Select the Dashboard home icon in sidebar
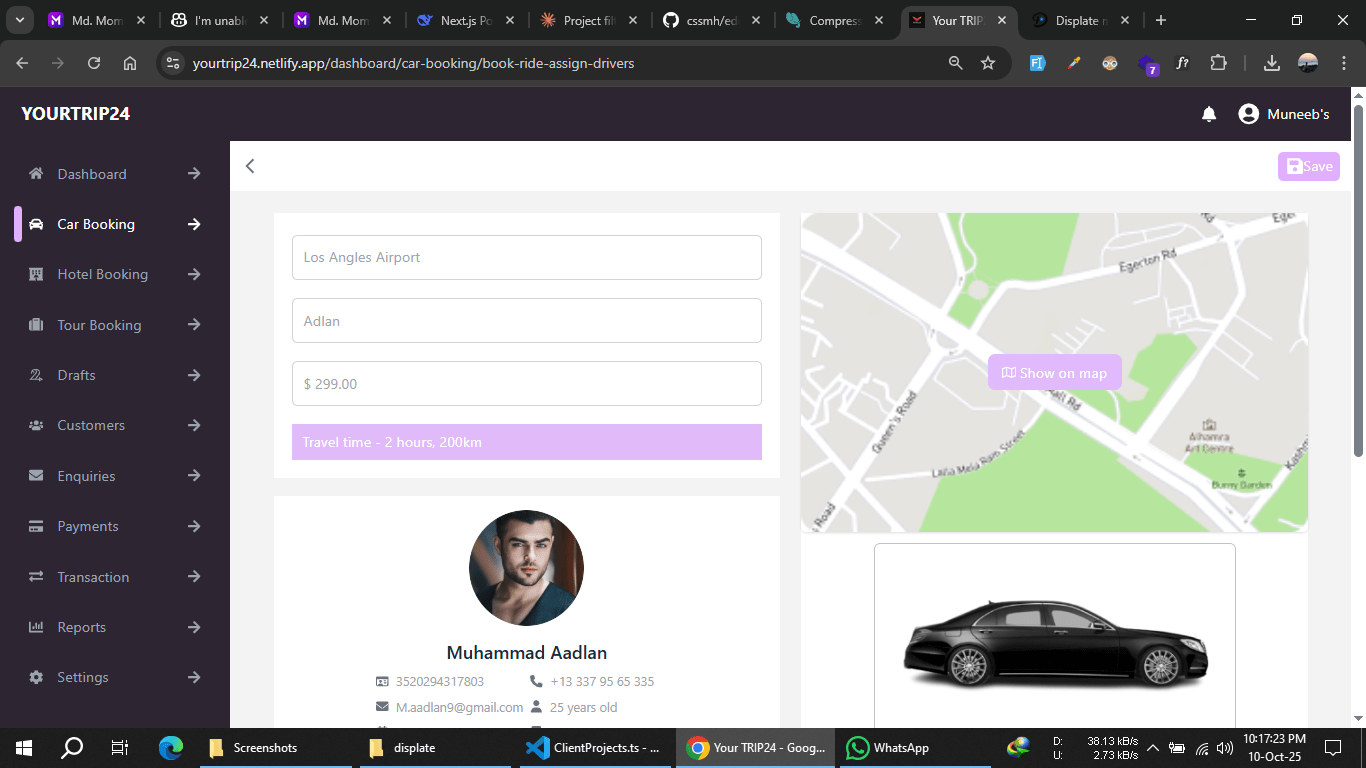Viewport: 1366px width, 768px height. point(35,173)
